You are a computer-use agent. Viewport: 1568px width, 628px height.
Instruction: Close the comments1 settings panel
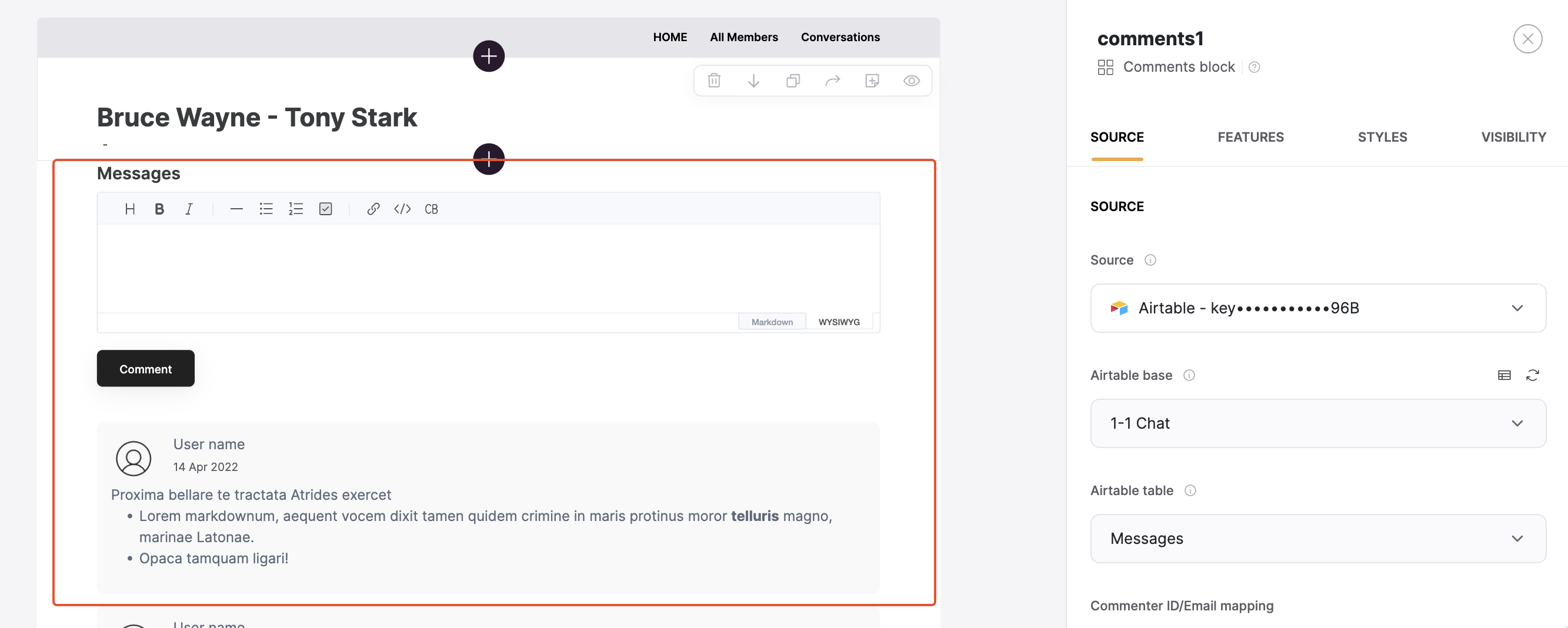coord(1527,39)
